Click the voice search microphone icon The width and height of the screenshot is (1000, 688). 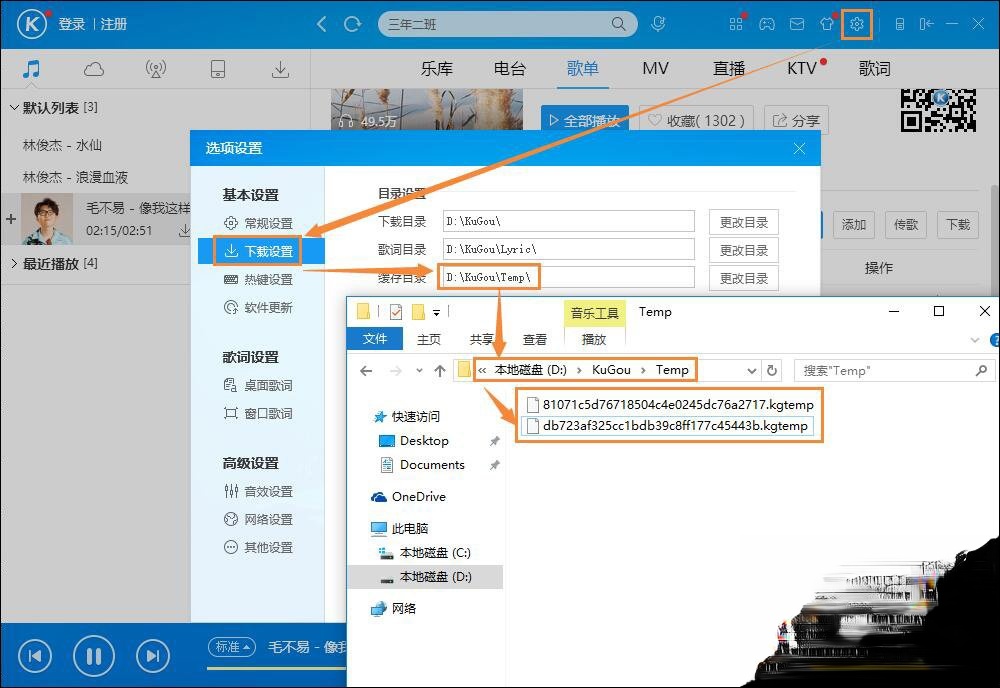658,23
